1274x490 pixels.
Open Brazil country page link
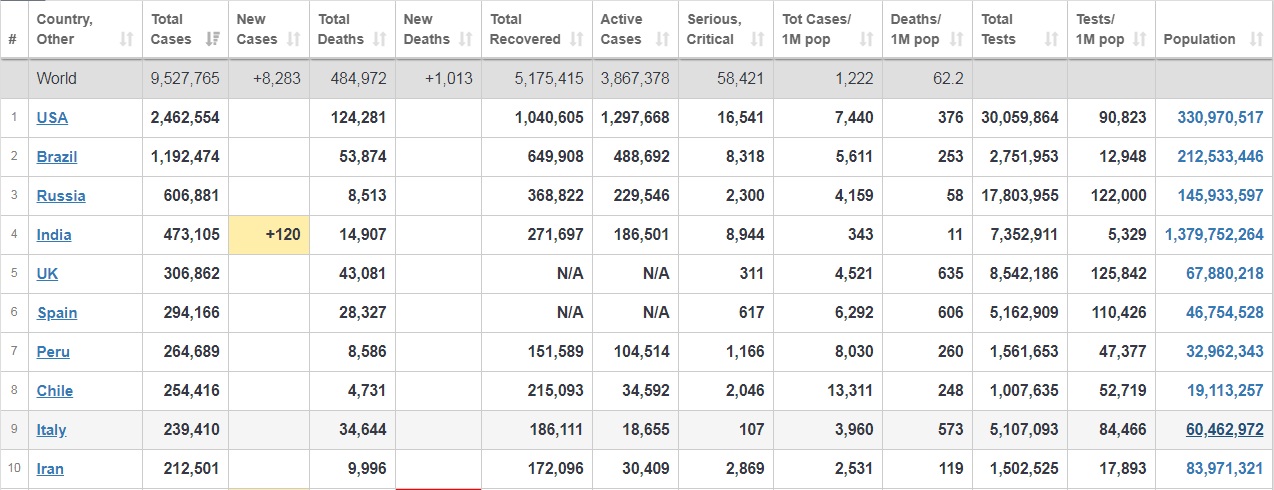tap(57, 156)
